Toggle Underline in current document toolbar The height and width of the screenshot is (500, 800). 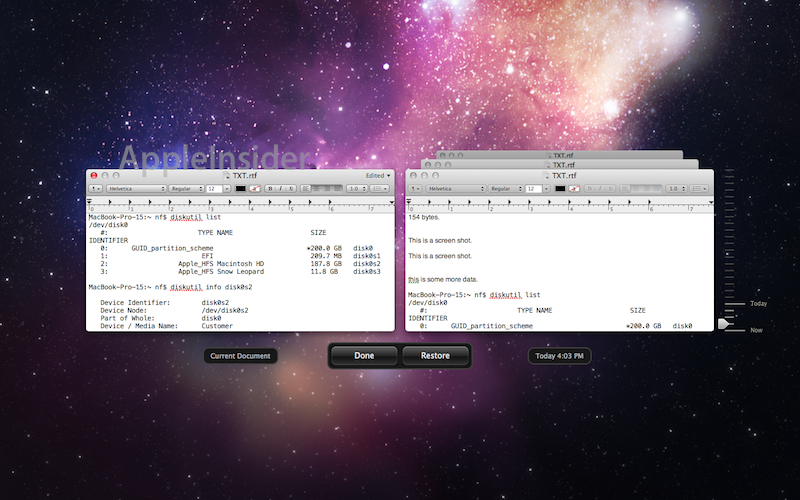291,188
